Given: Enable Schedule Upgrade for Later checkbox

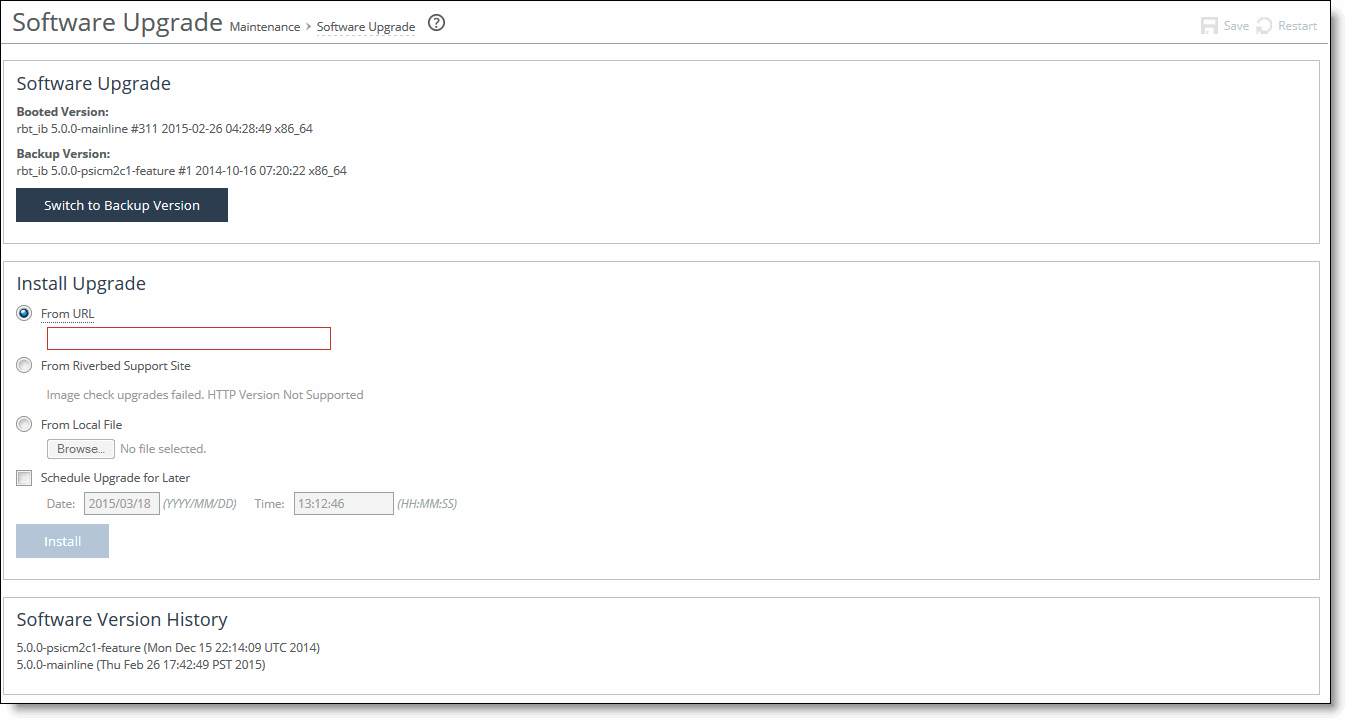Looking at the screenshot, I should 24,478.
